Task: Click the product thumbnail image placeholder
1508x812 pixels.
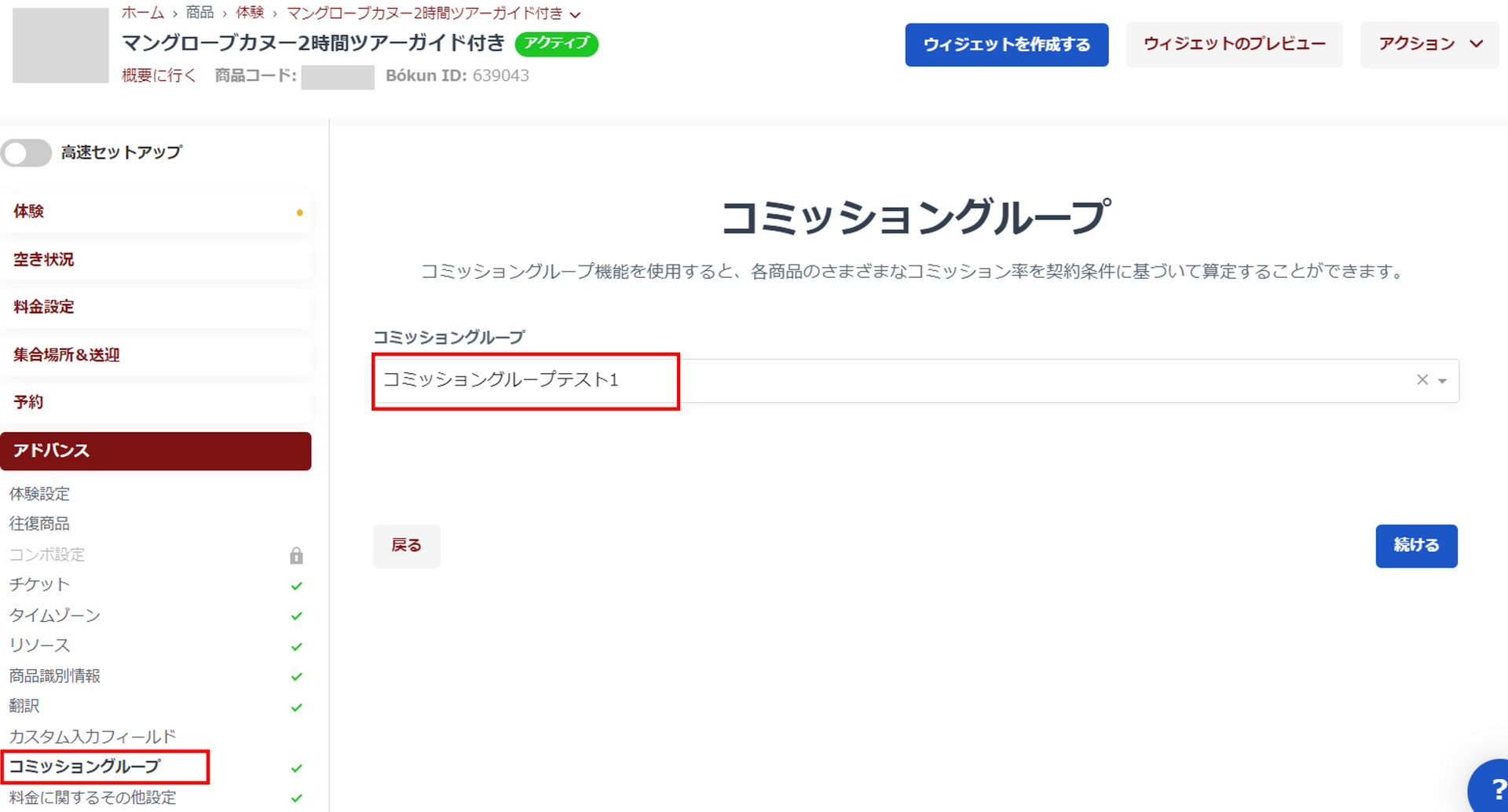Action: [60, 46]
